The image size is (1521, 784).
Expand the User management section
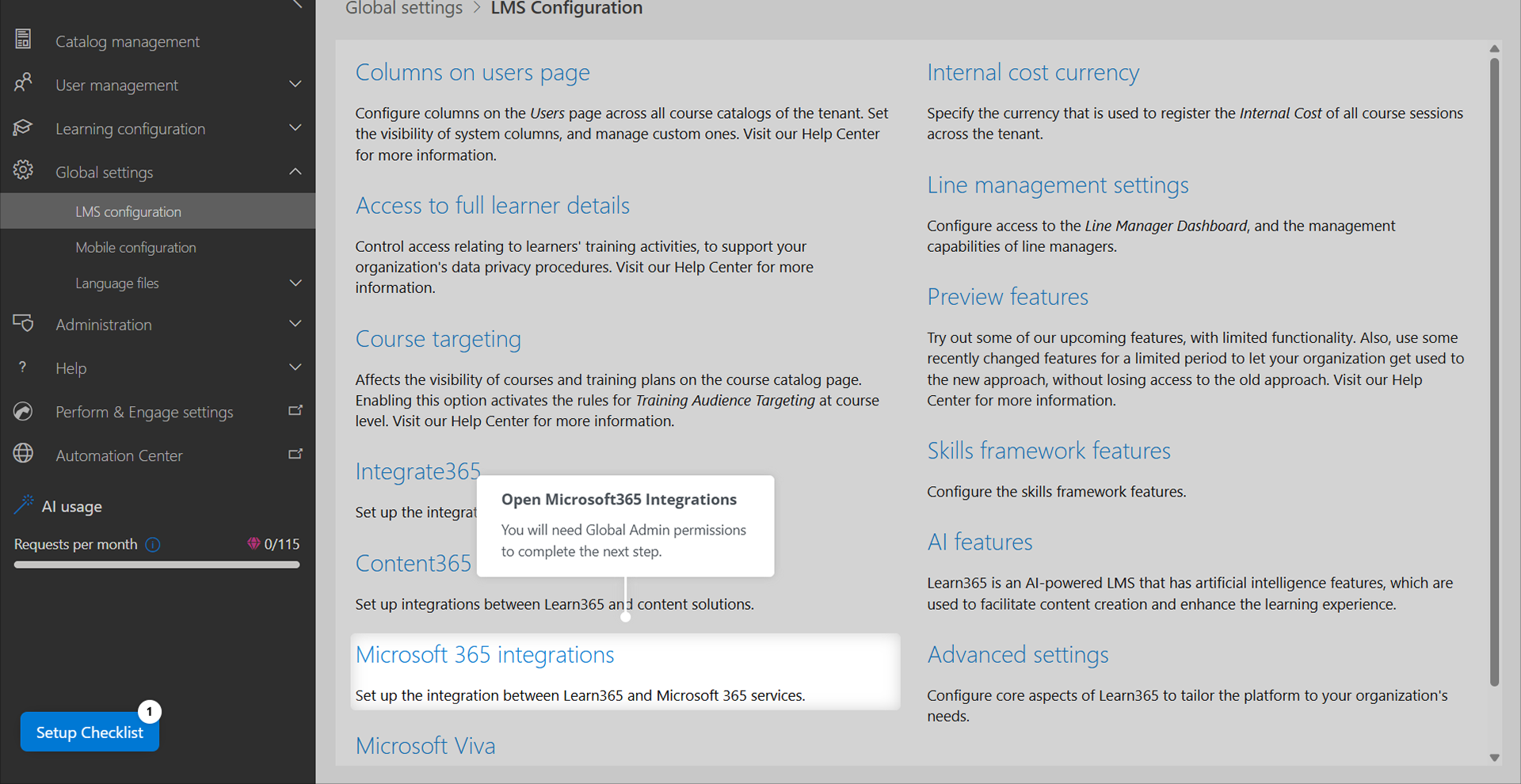pos(295,84)
